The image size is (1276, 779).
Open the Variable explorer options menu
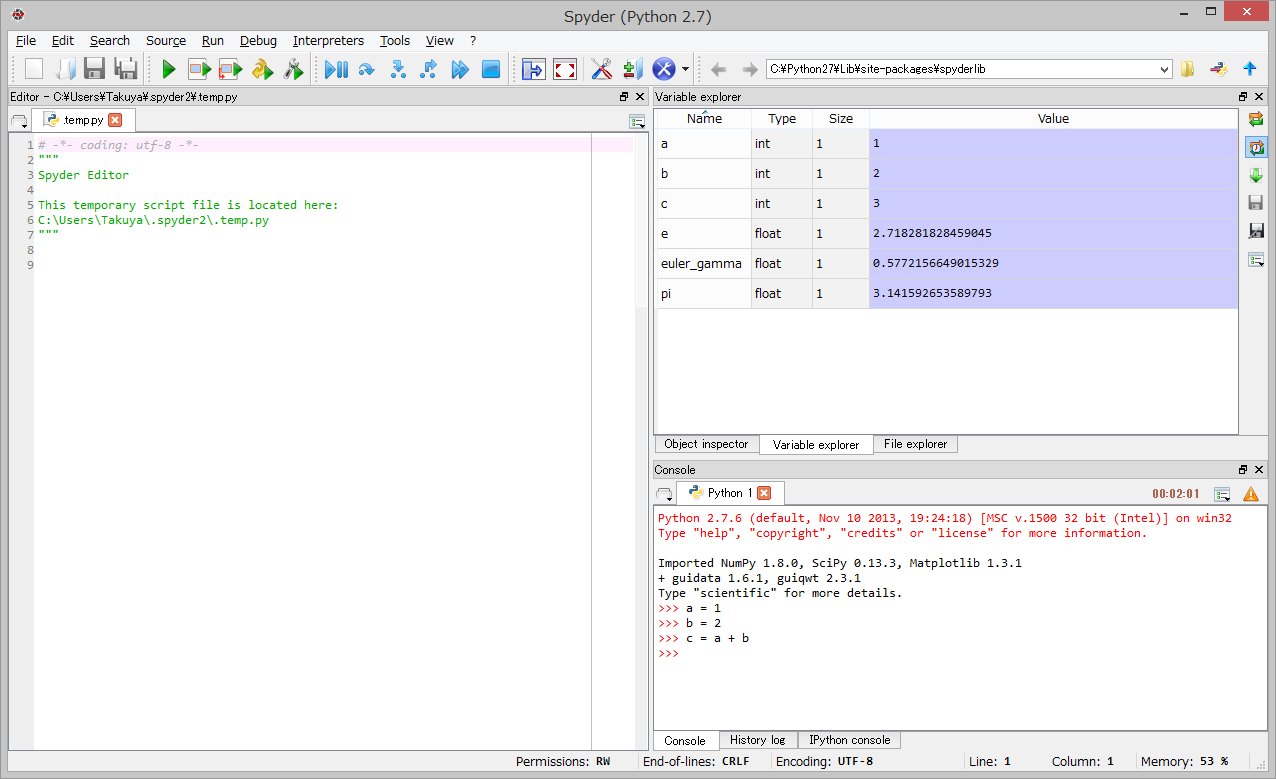click(x=1256, y=260)
